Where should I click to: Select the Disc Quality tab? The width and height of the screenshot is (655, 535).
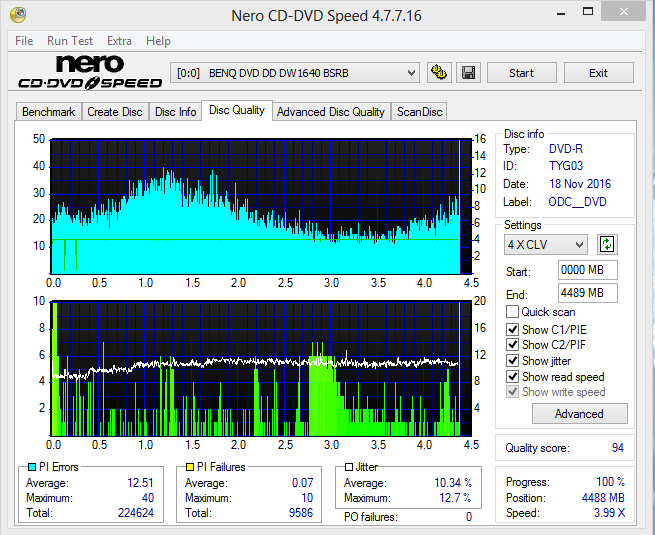pyautogui.click(x=237, y=110)
